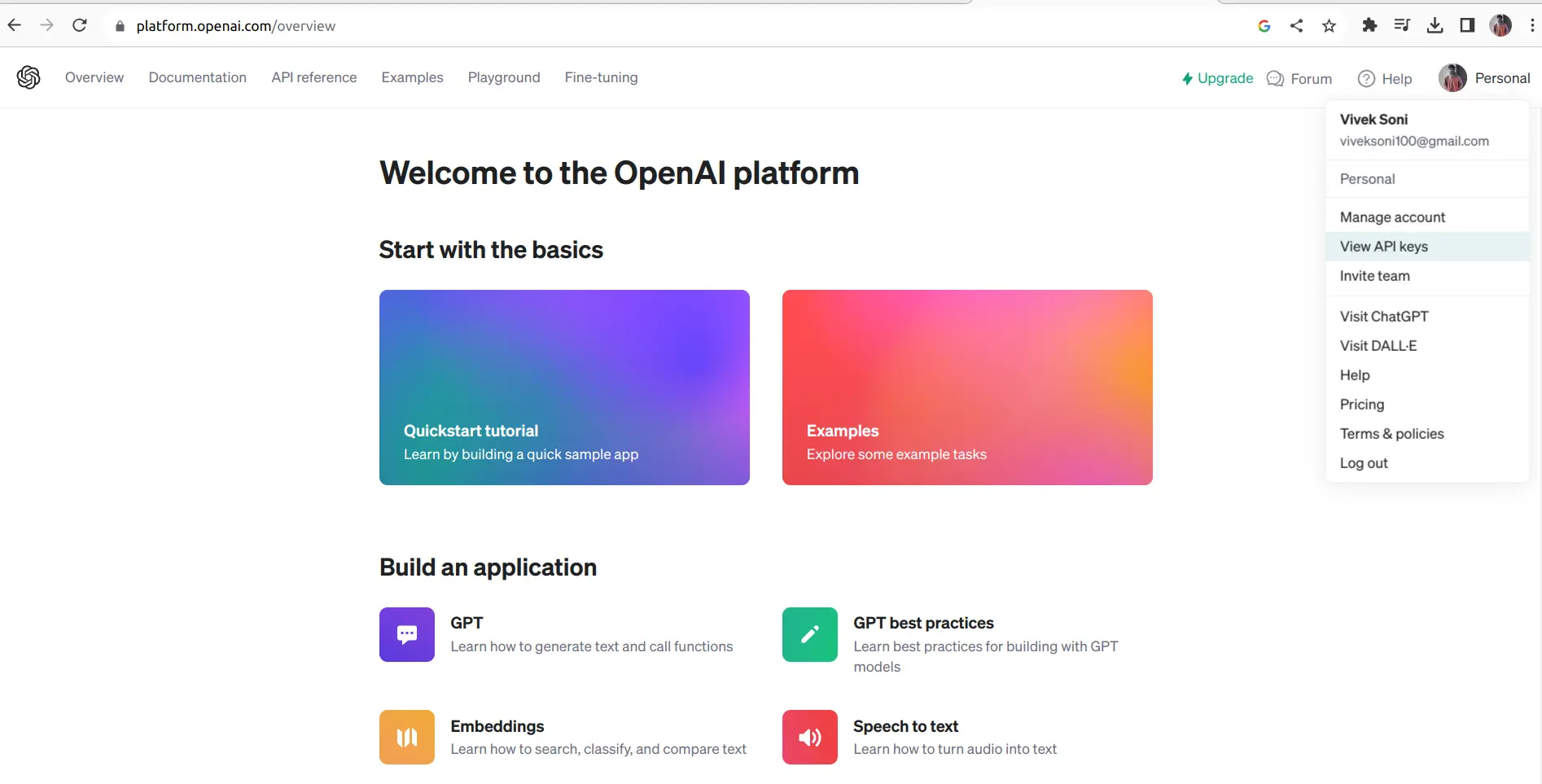Open the Speech to text heading

click(x=905, y=726)
